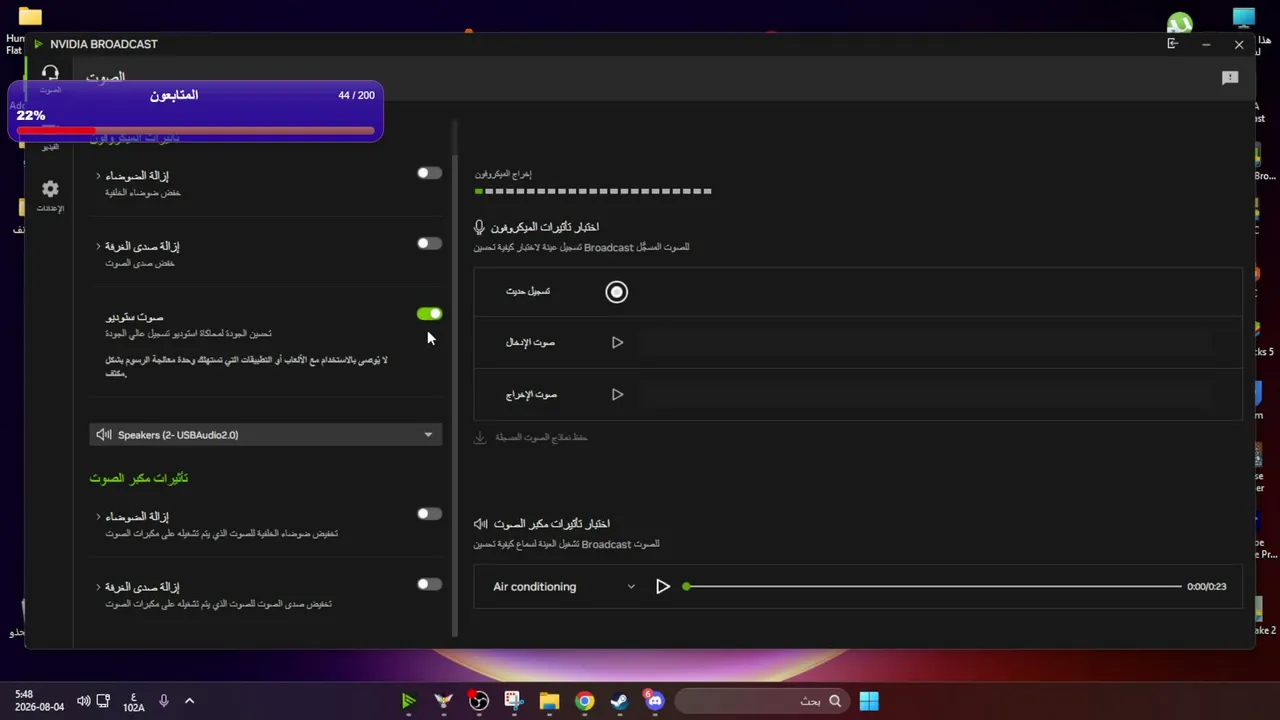Open Steam from the taskbar

(619, 701)
